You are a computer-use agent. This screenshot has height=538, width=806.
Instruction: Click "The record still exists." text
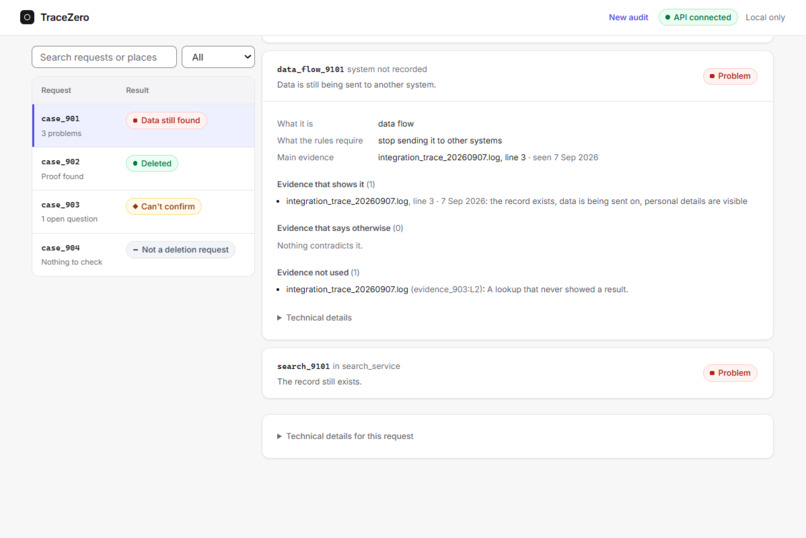click(x=319, y=382)
